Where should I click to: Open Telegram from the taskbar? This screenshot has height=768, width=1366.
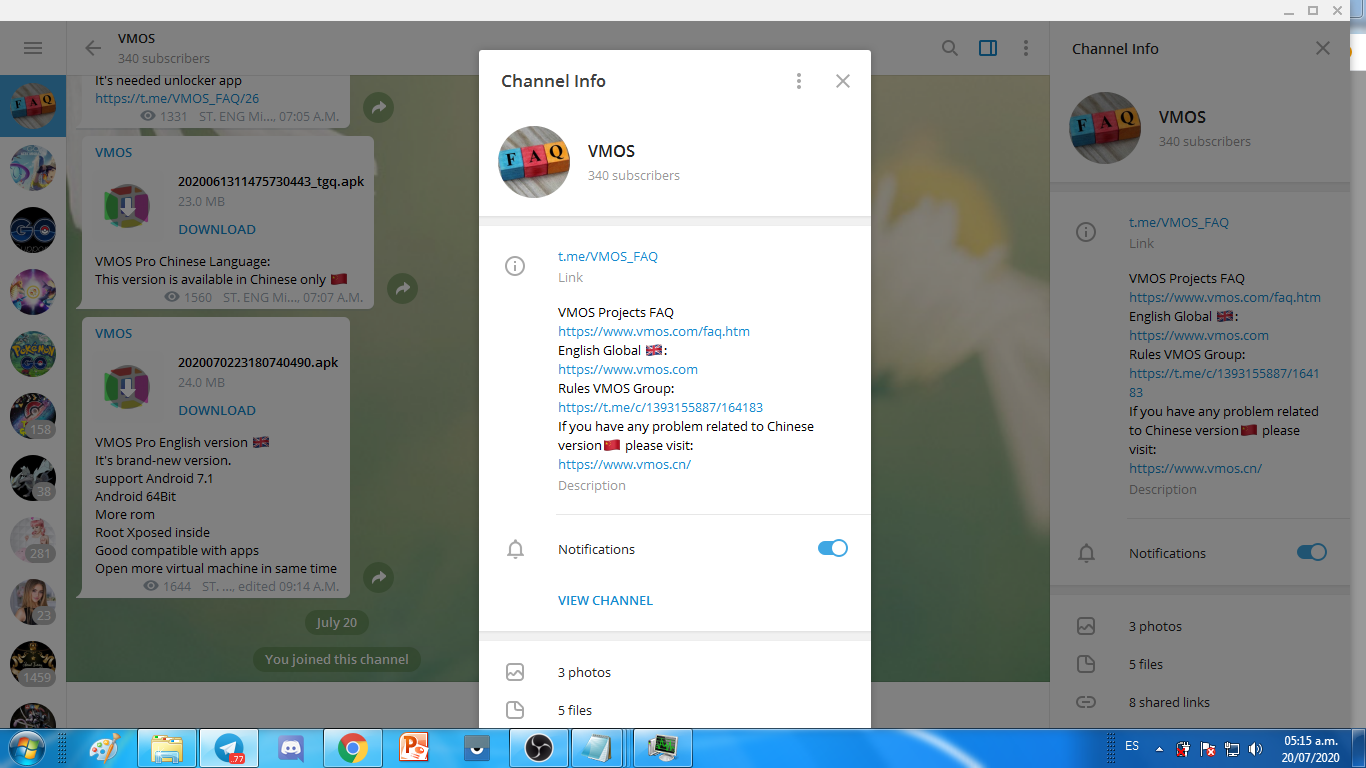coord(229,748)
